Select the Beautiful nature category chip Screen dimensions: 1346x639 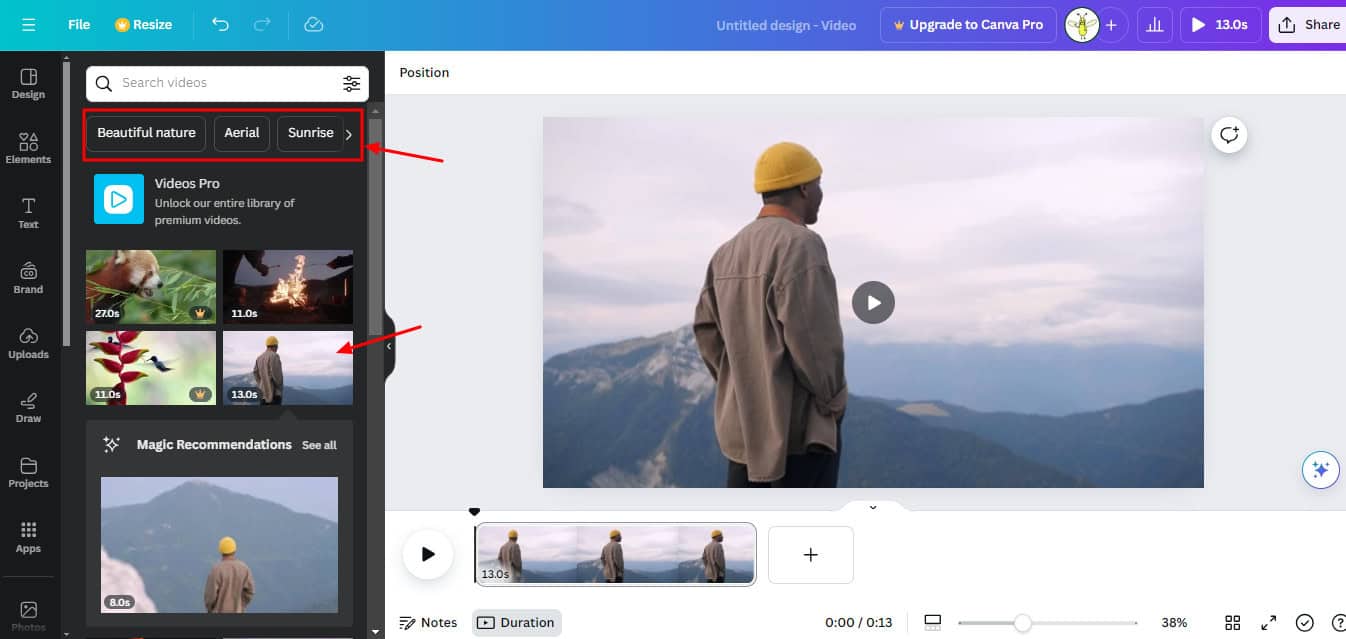(x=146, y=133)
